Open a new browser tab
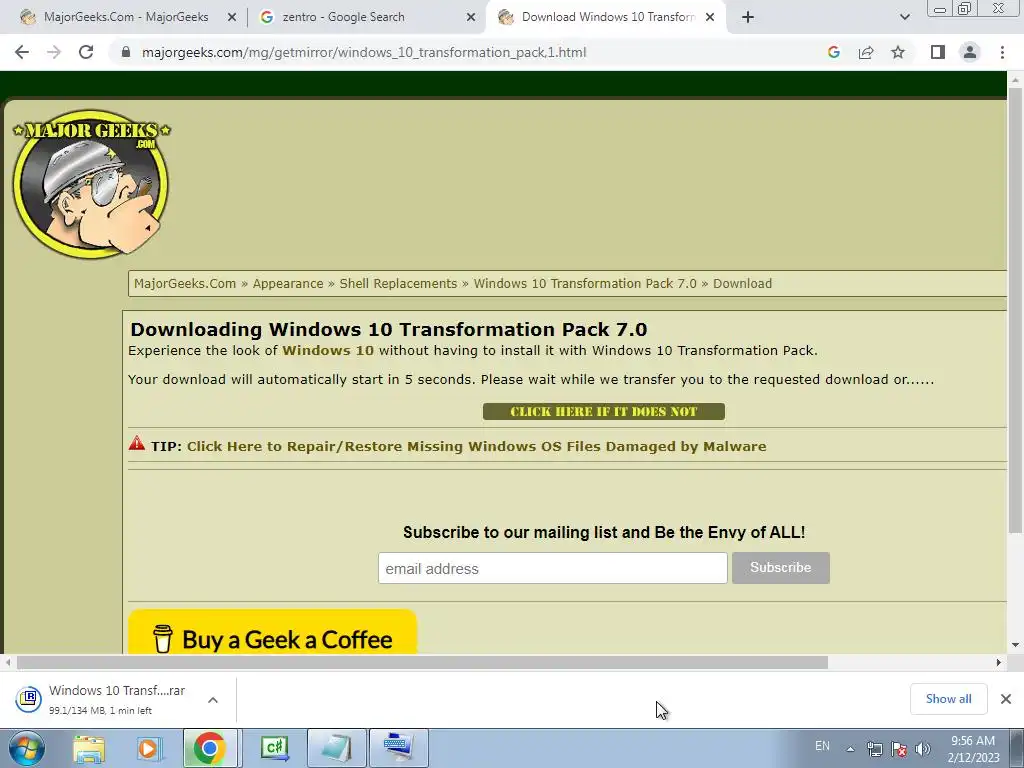The height and width of the screenshot is (768, 1024). [748, 18]
